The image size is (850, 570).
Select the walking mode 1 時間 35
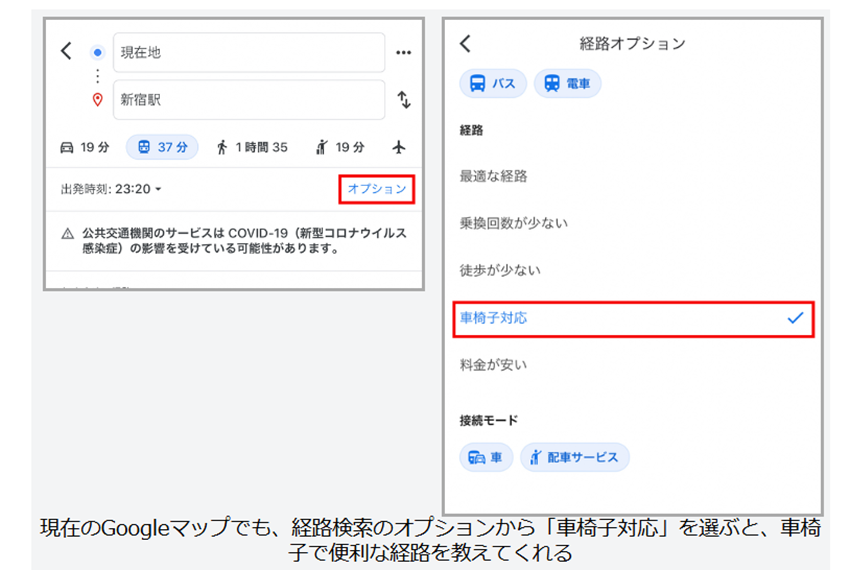point(251,147)
